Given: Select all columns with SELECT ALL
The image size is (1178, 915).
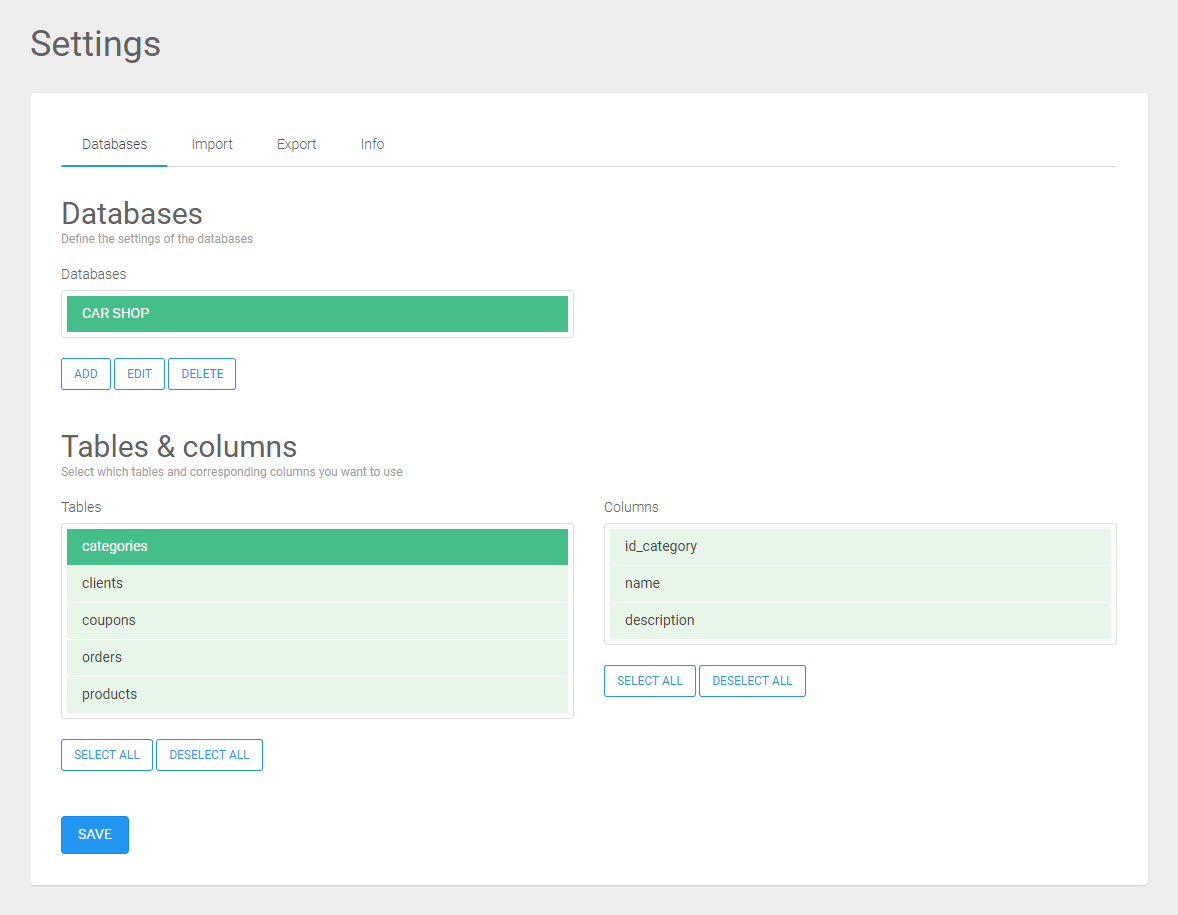Looking at the screenshot, I should (x=650, y=681).
